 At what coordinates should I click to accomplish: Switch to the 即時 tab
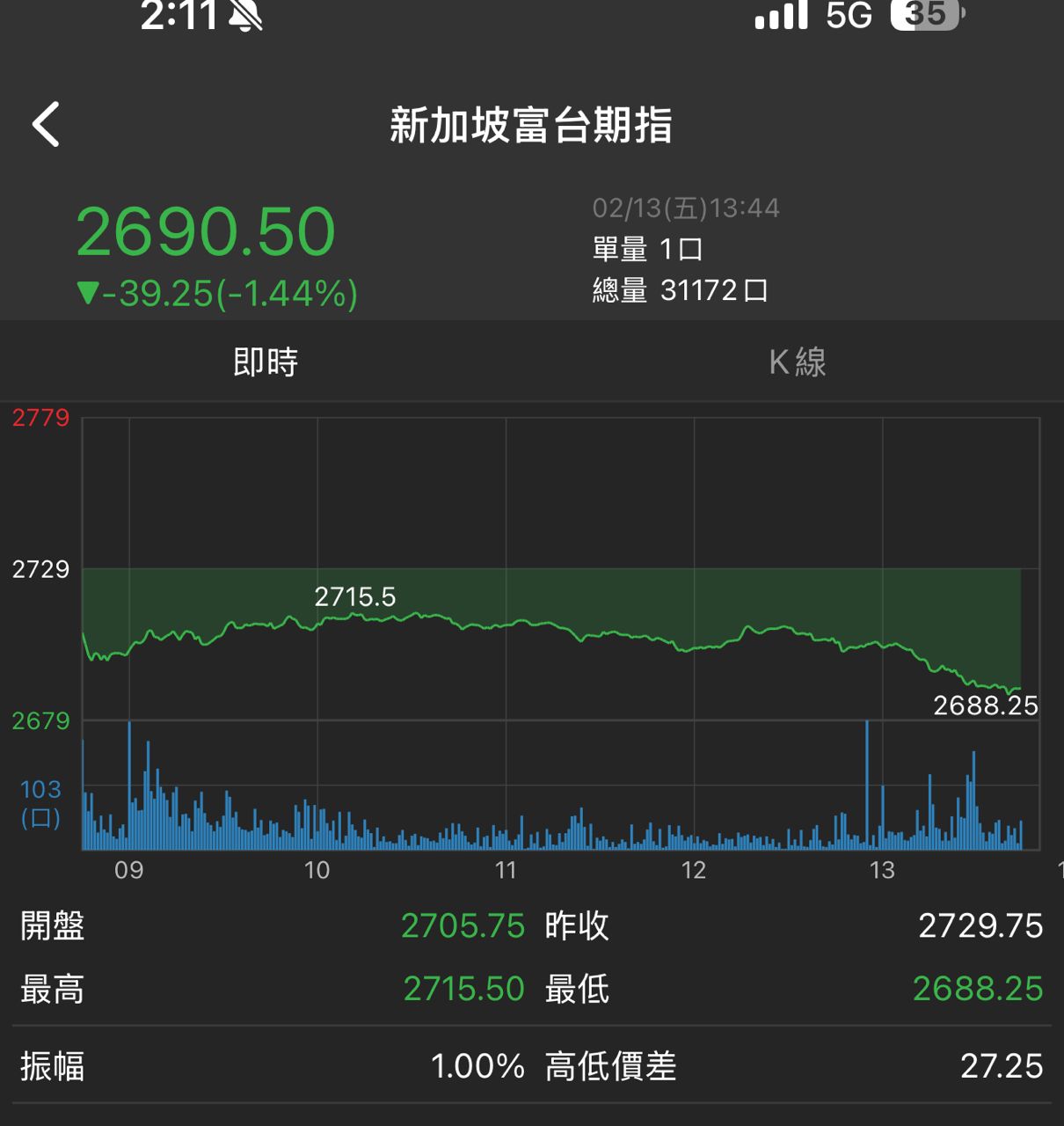tap(266, 362)
